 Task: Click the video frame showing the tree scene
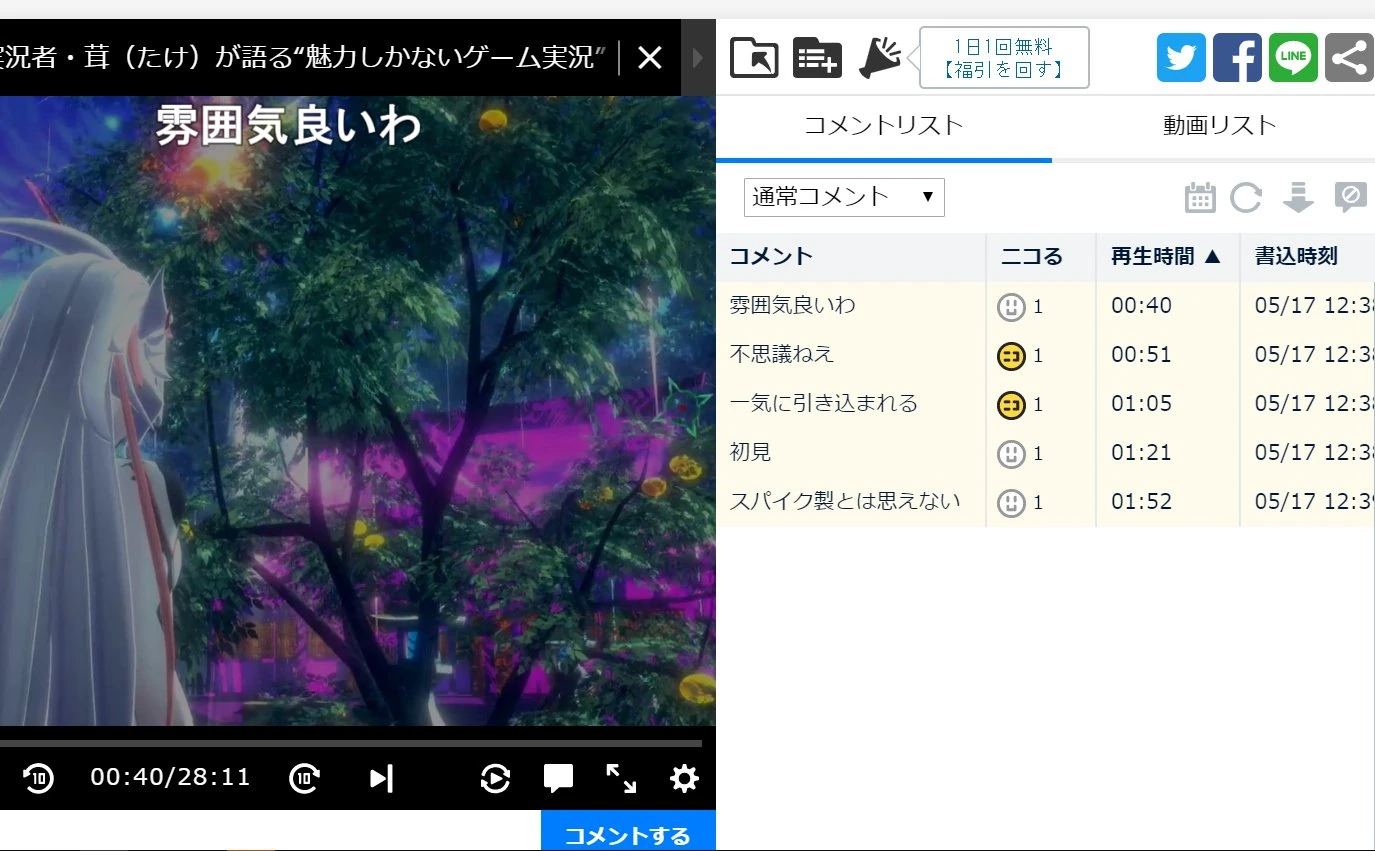358,411
